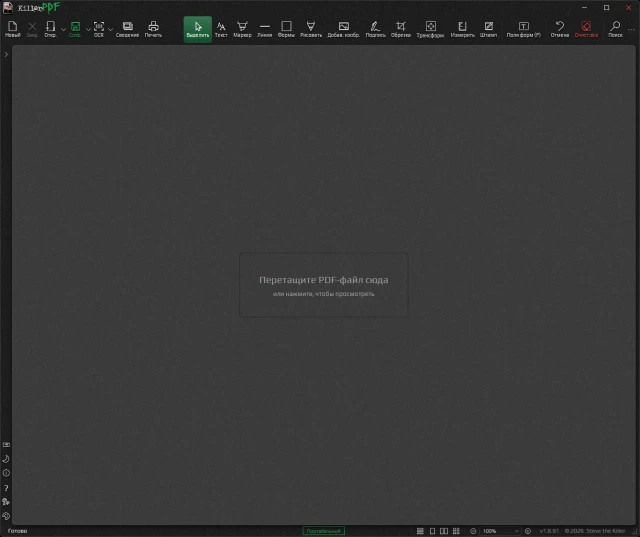Select the Трансформ. transform tool
Screen dimensions: 640x537
tap(431, 29)
